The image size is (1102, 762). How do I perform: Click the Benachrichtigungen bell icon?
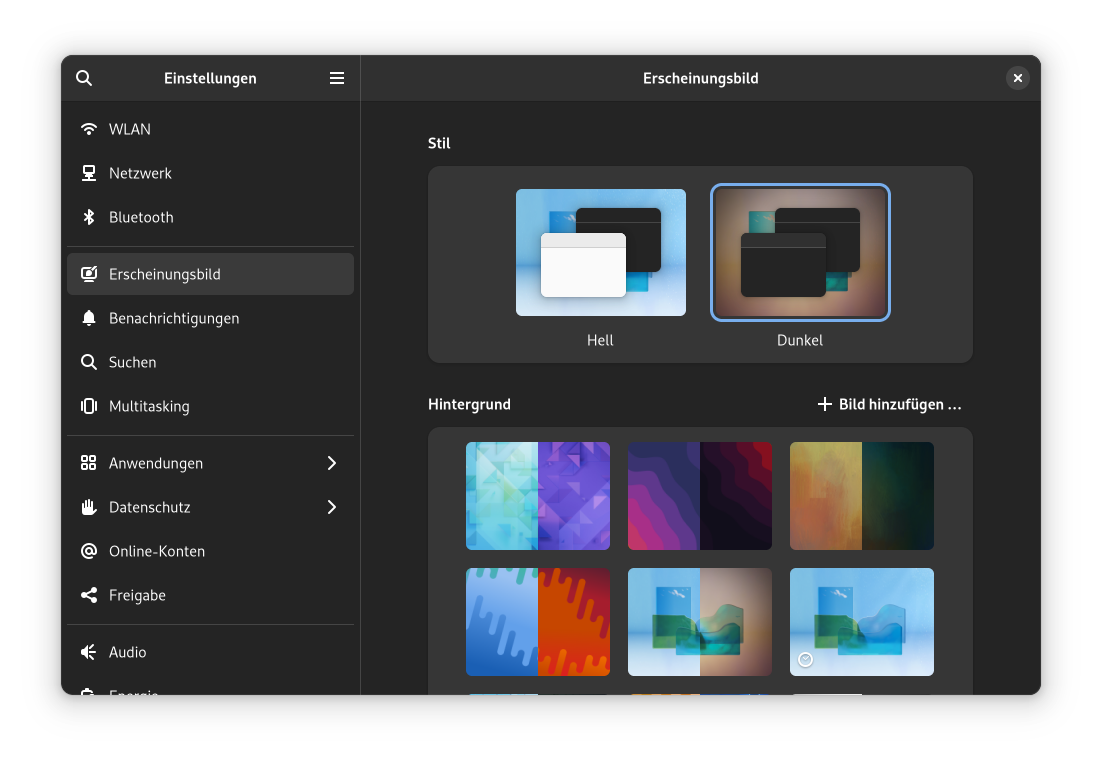click(89, 318)
